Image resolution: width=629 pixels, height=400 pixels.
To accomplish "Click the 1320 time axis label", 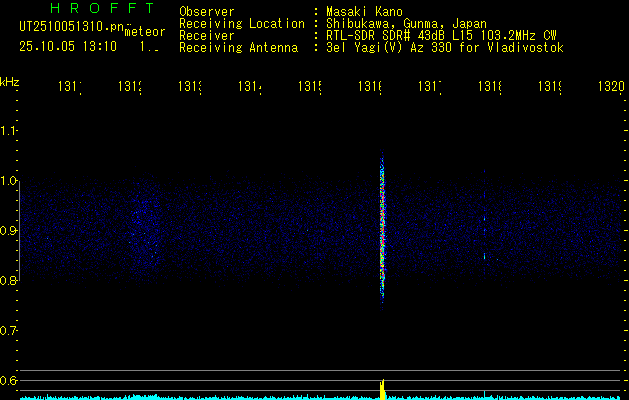I will [x=611, y=87].
